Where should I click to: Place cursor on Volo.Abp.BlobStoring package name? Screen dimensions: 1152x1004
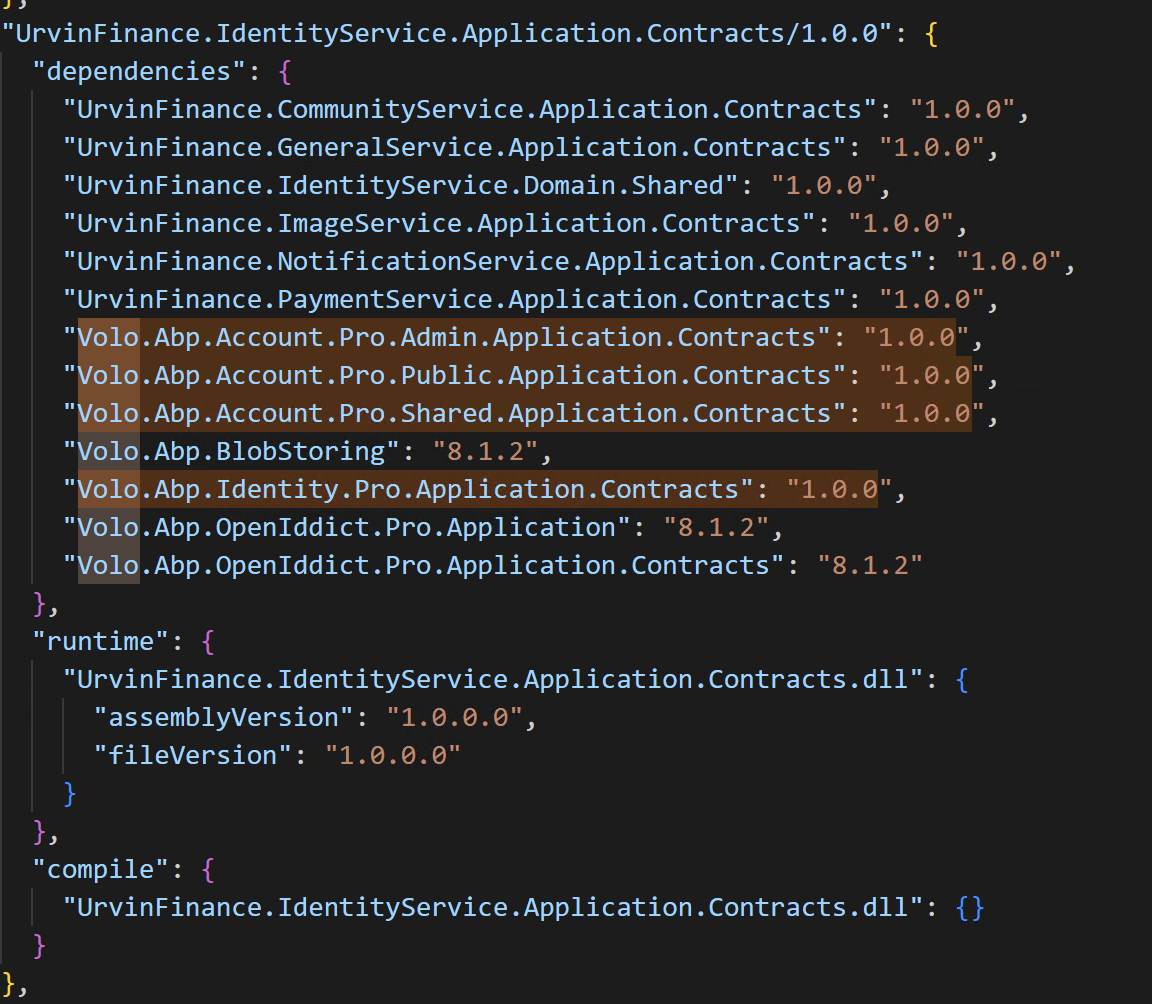pyautogui.click(x=231, y=451)
